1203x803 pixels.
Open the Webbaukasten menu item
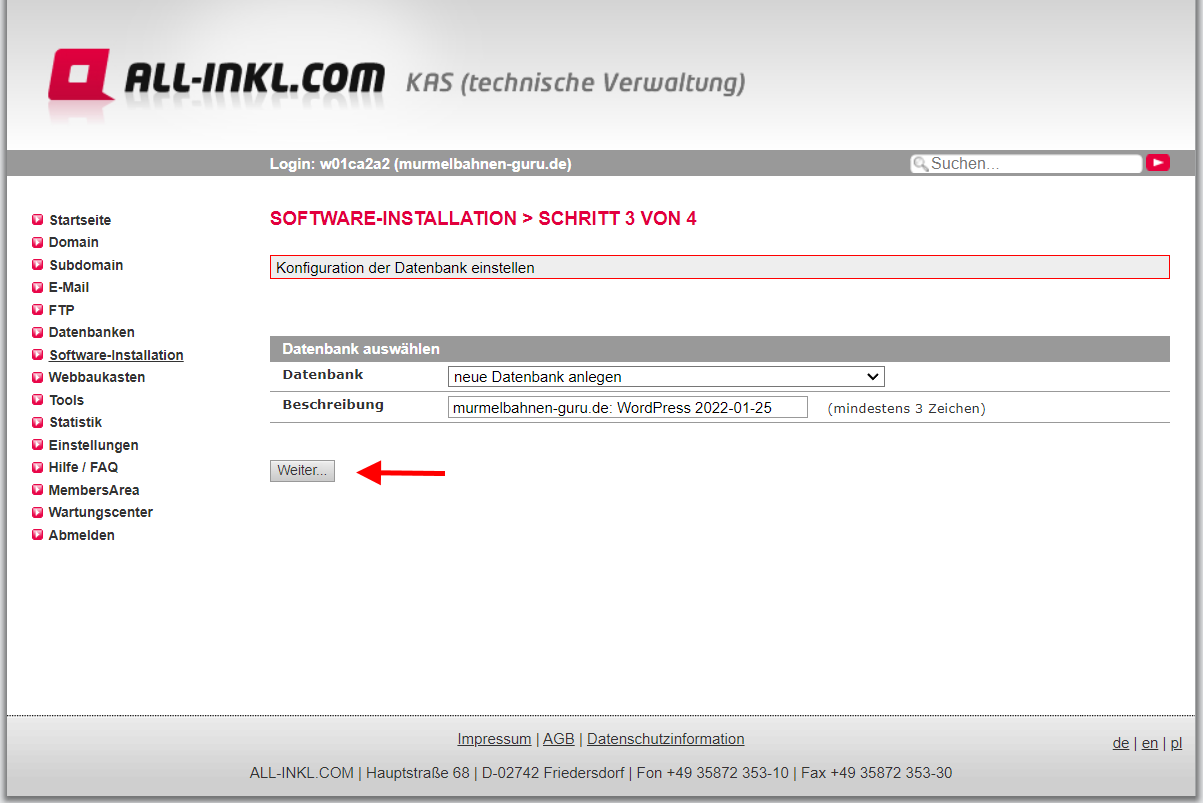tap(97, 377)
